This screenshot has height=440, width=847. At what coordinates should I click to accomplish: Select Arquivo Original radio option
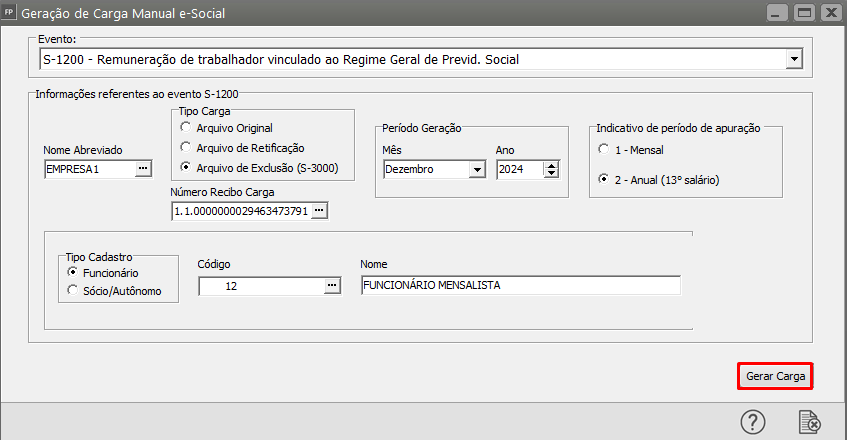pos(185,128)
